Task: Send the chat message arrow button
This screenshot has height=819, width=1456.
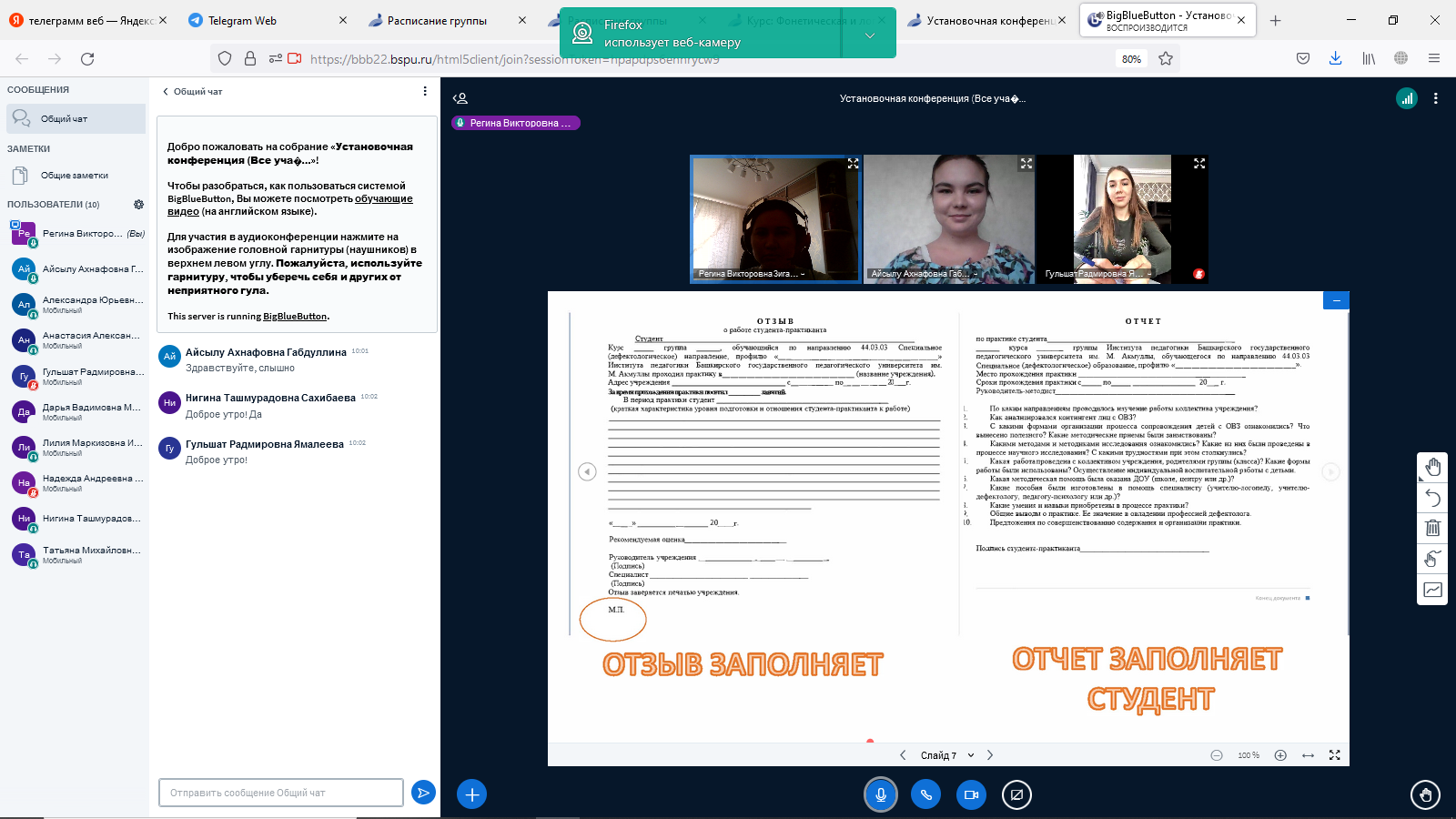Action: 423,793
